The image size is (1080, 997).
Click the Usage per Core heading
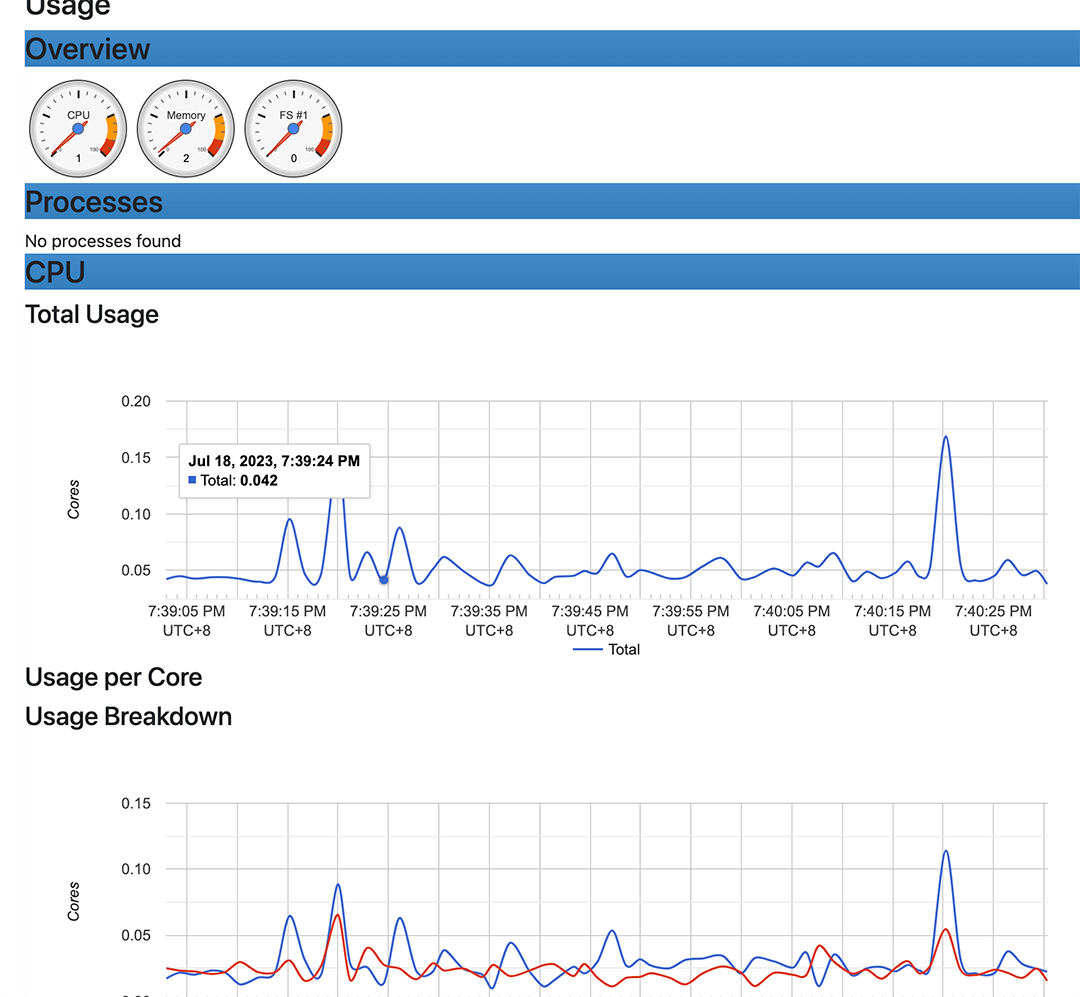(113, 677)
